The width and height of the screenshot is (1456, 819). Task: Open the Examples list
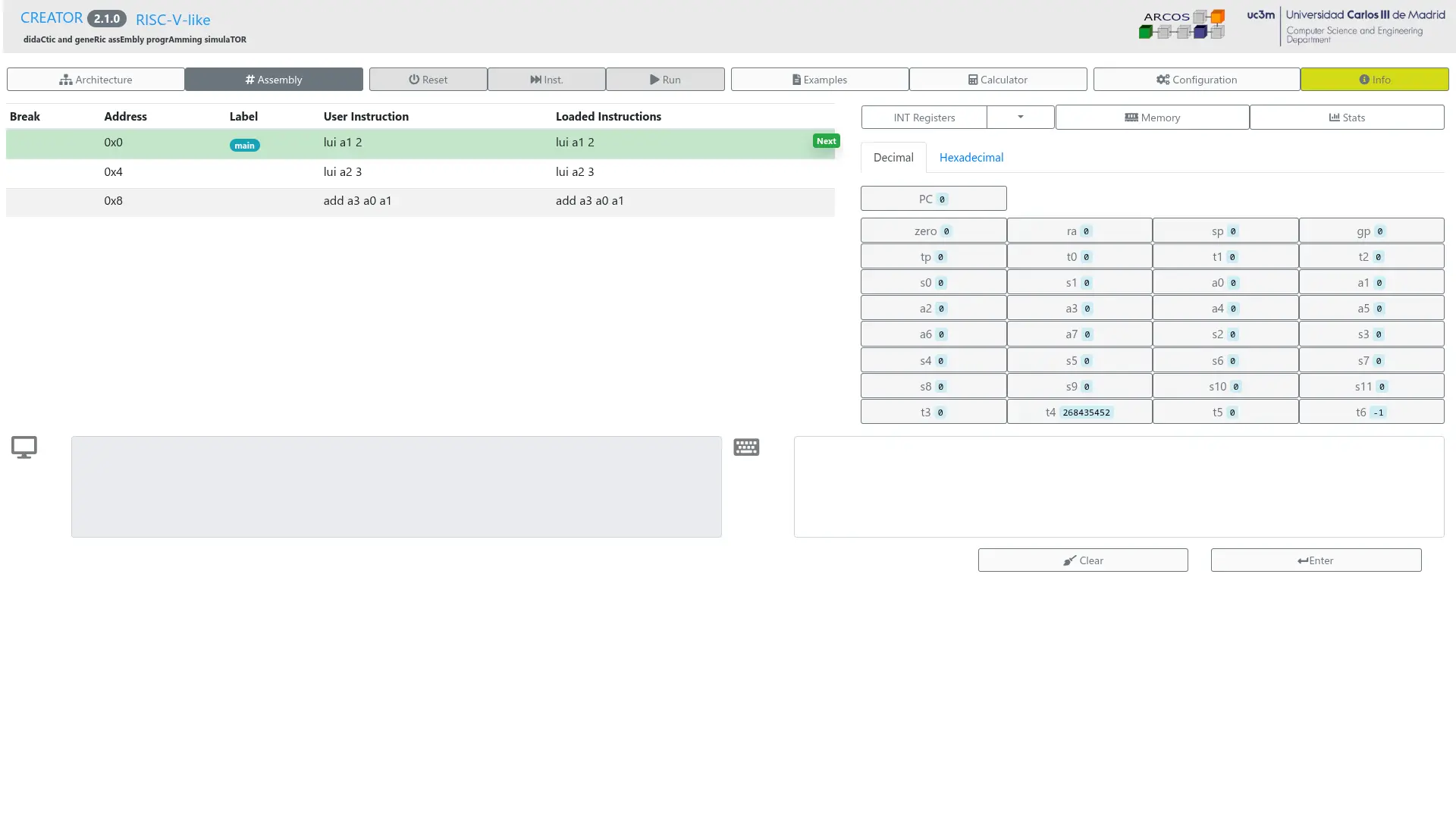point(820,80)
